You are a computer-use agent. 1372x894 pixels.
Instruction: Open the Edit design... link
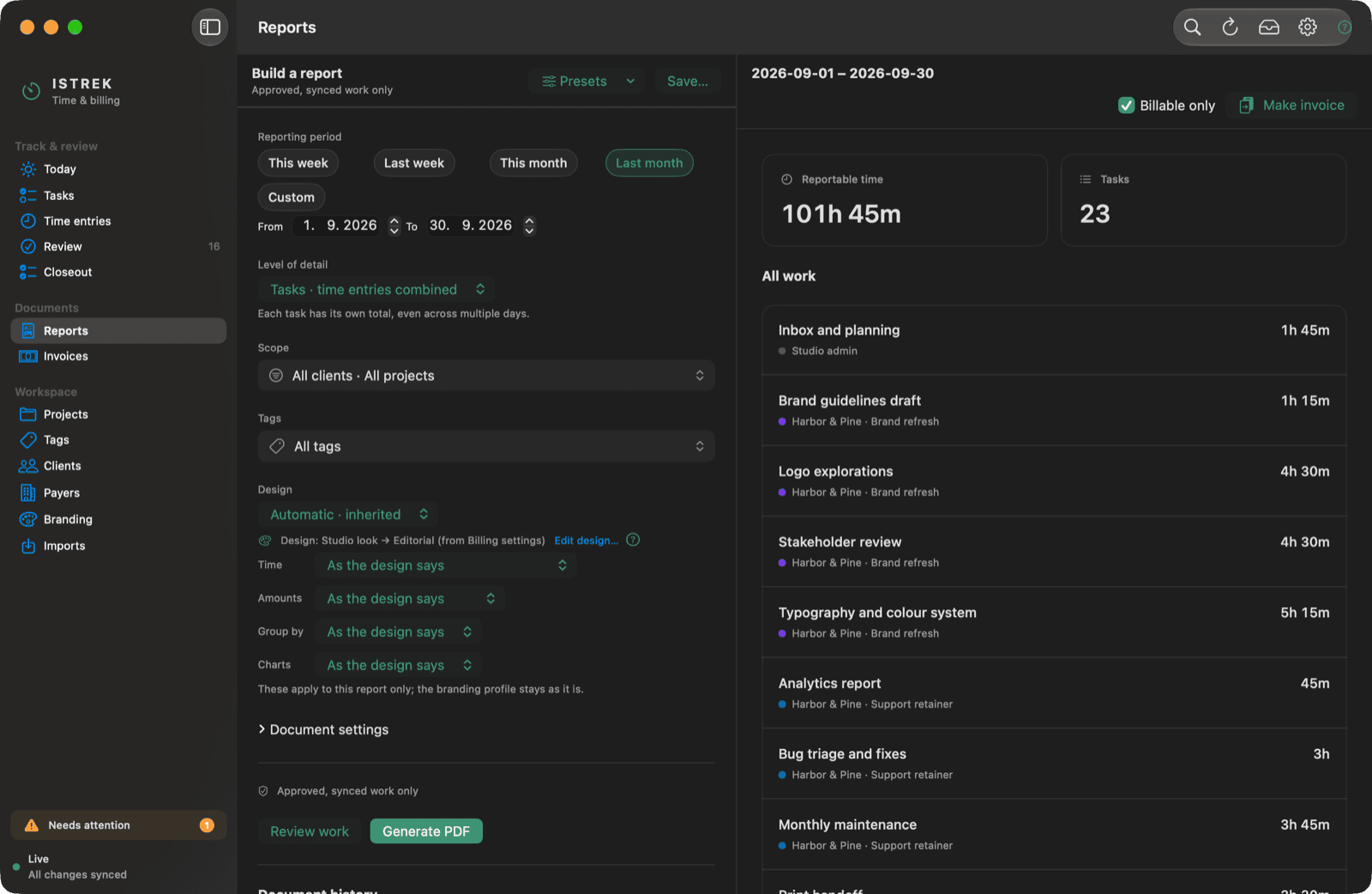[x=586, y=541]
